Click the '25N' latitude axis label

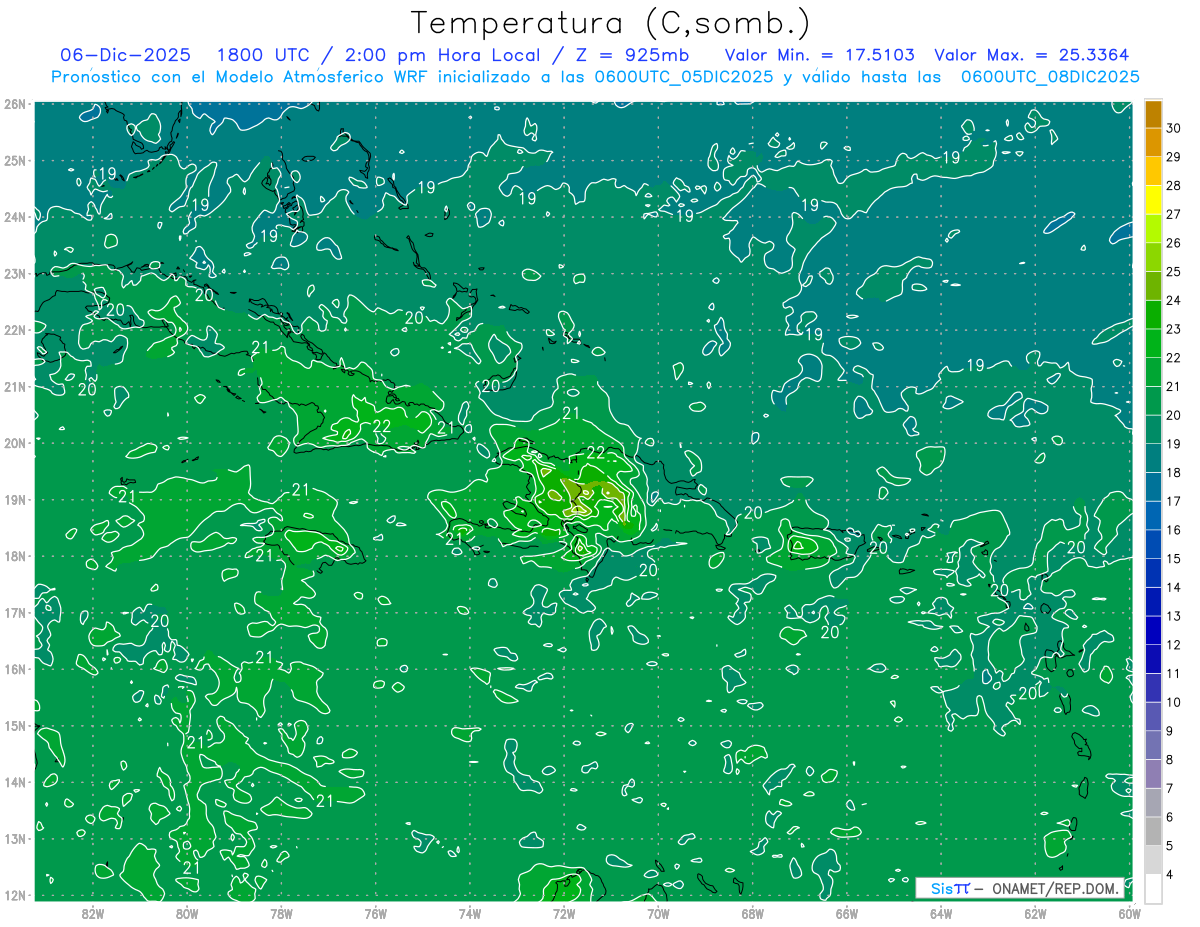coord(14,160)
